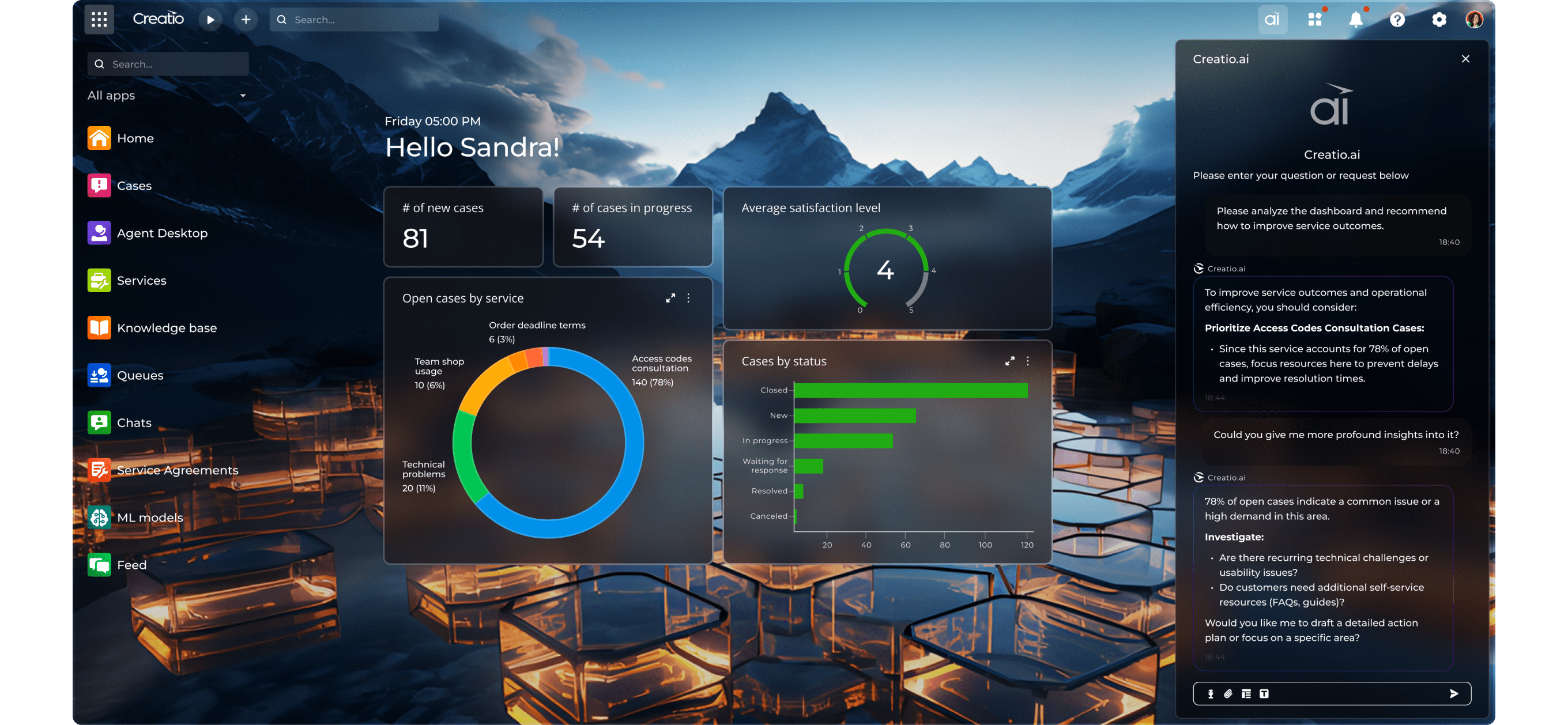
Task: Open the Creatio.ai assistant icon in the header
Action: click(x=1272, y=19)
